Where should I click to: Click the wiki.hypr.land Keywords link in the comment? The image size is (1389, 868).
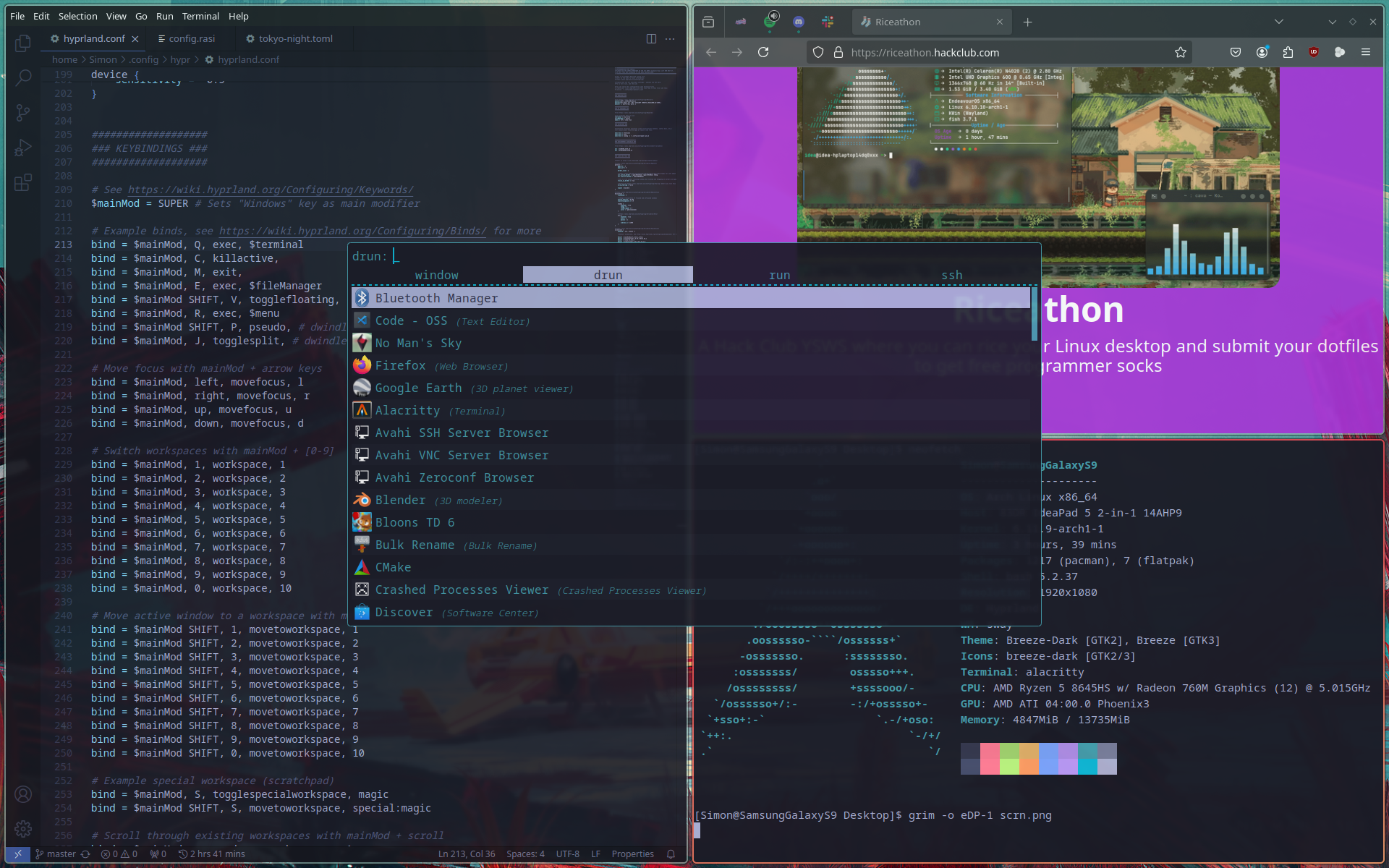tap(271, 190)
